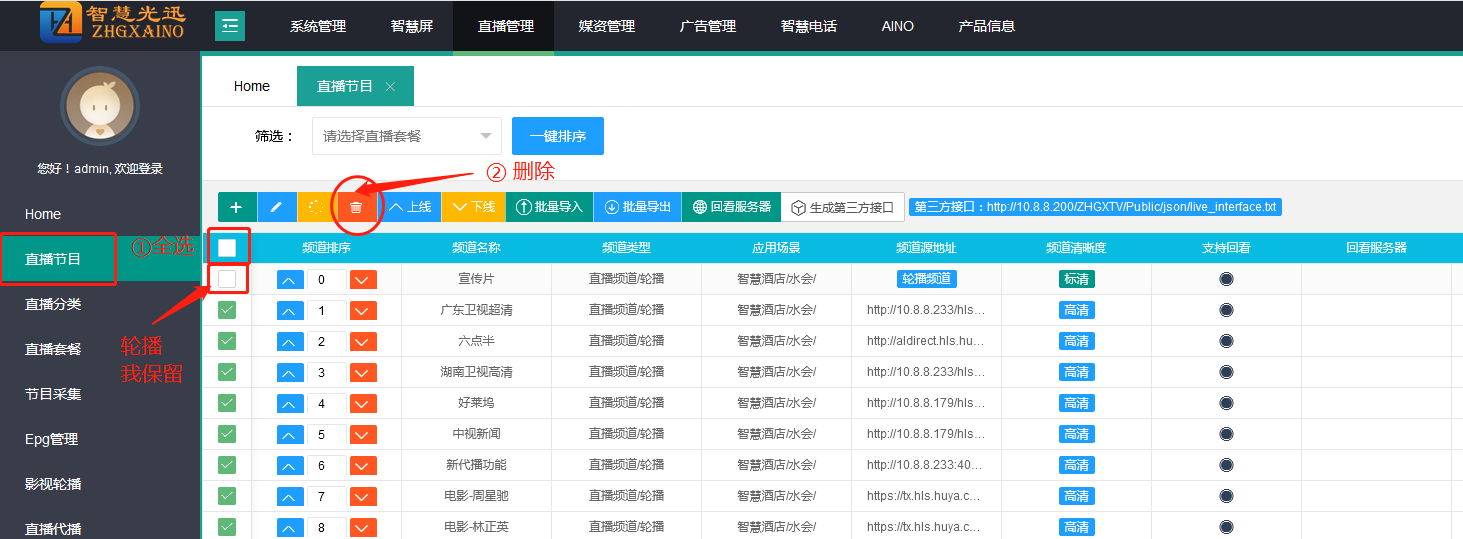Viewport: 1463px width, 539px height.
Task: Click 生成第三方接口 button
Action: pyautogui.click(x=842, y=207)
